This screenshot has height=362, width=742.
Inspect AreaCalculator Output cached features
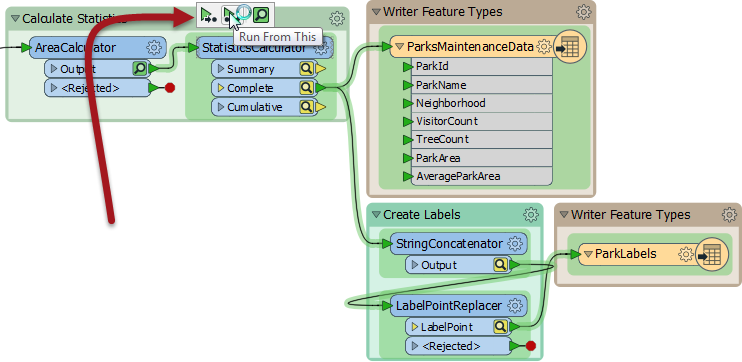pyautogui.click(x=139, y=69)
